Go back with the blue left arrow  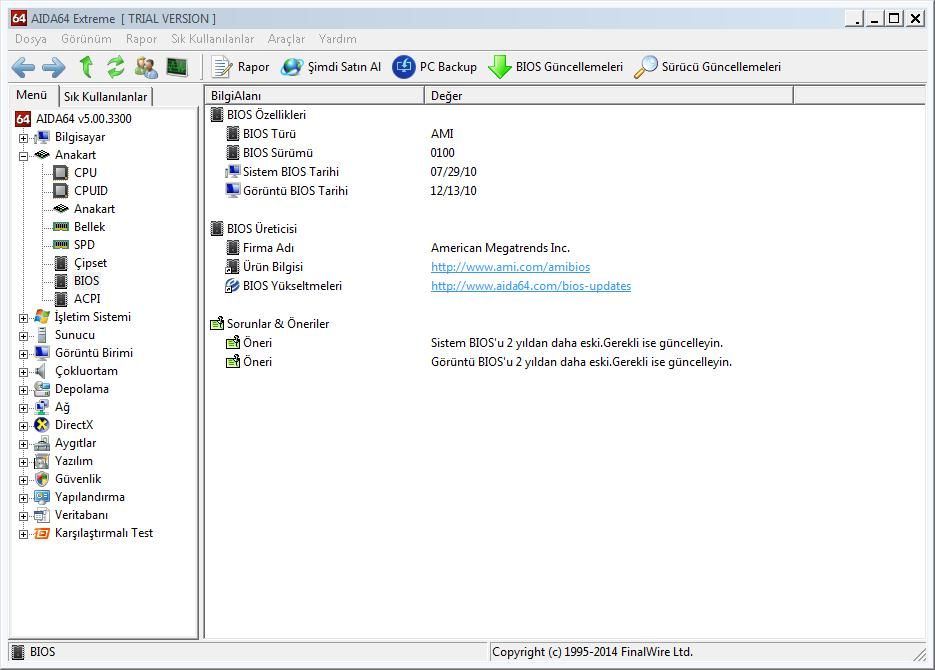point(23,67)
